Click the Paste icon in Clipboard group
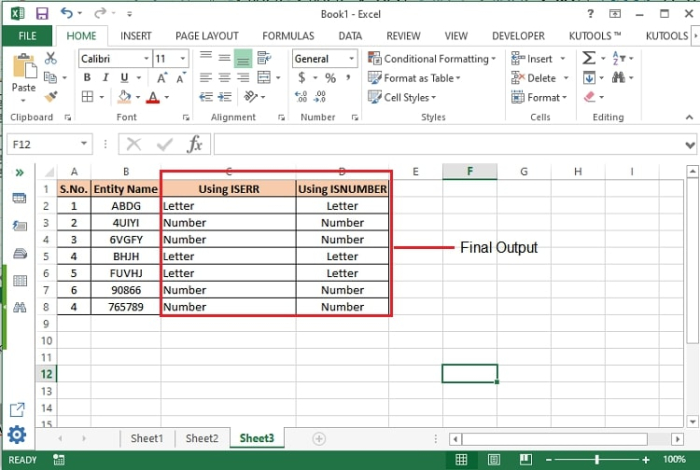Viewport: 700px width, 470px height. 23,70
